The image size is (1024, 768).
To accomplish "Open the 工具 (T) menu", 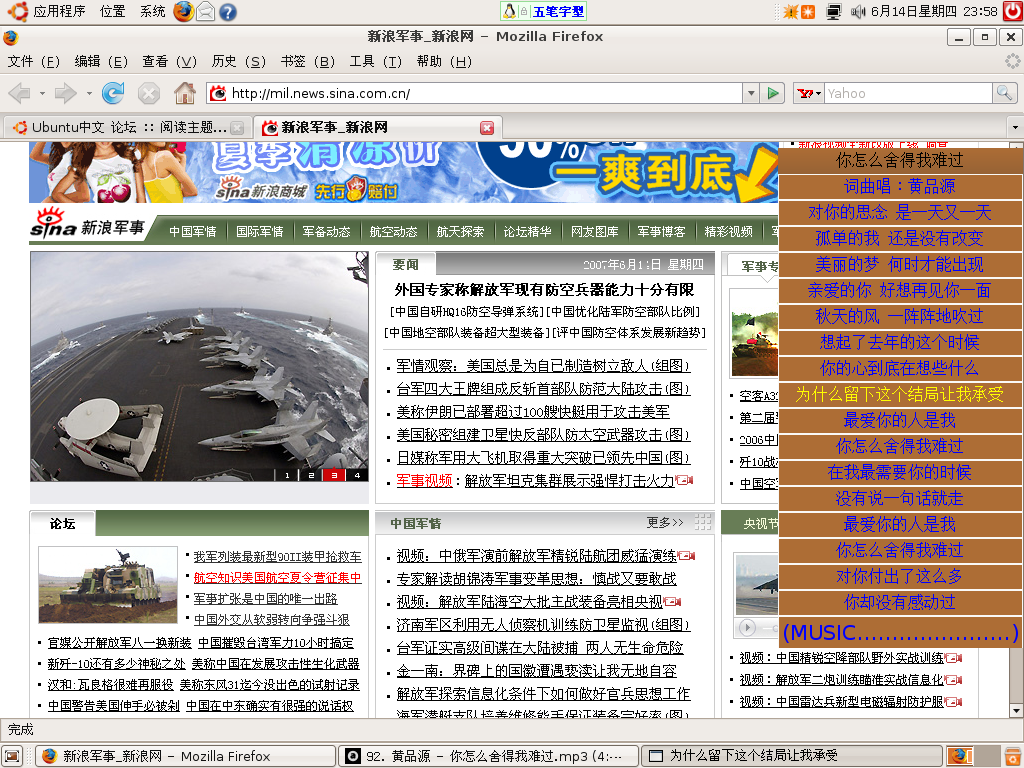I will click(376, 61).
